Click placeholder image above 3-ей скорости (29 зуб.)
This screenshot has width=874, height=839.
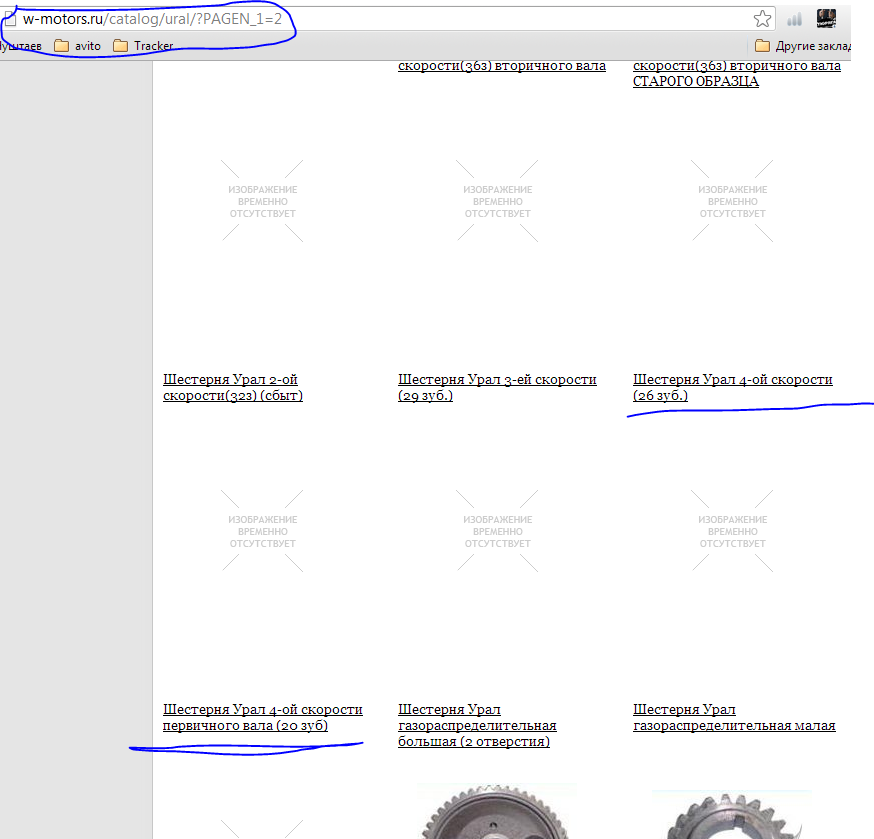498,201
